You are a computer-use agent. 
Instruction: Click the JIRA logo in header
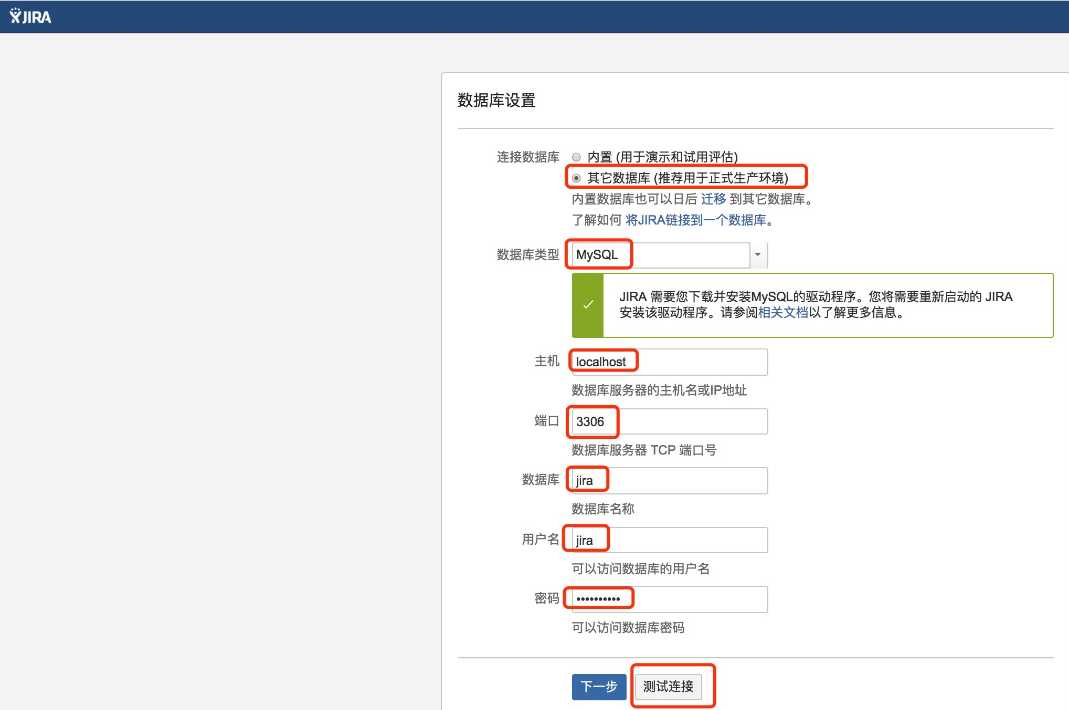click(x=31, y=16)
